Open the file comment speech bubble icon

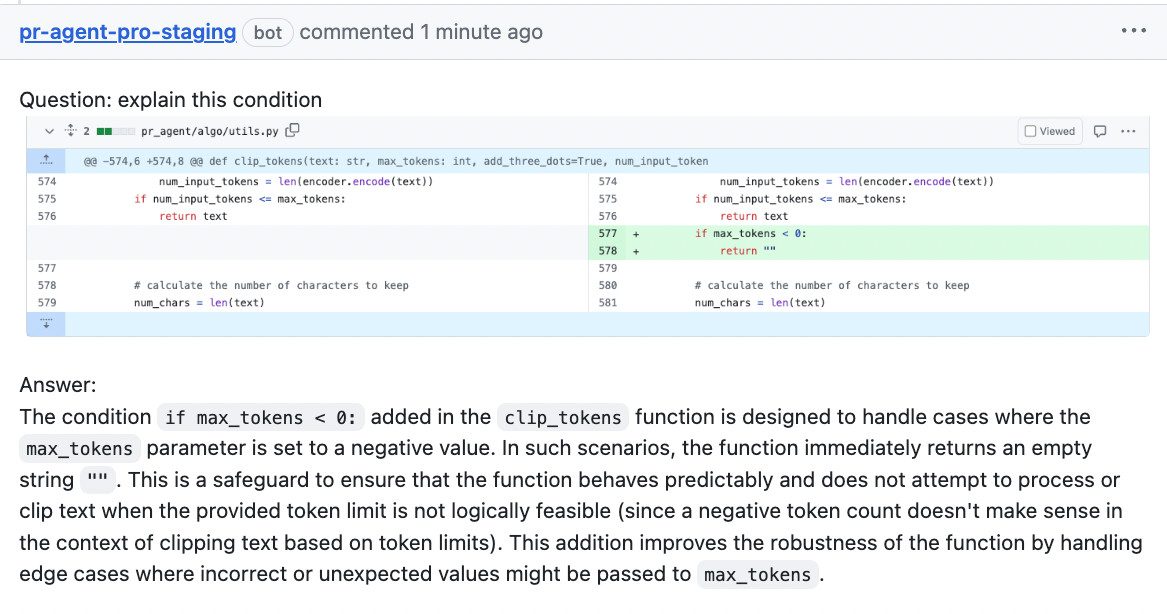point(1100,131)
